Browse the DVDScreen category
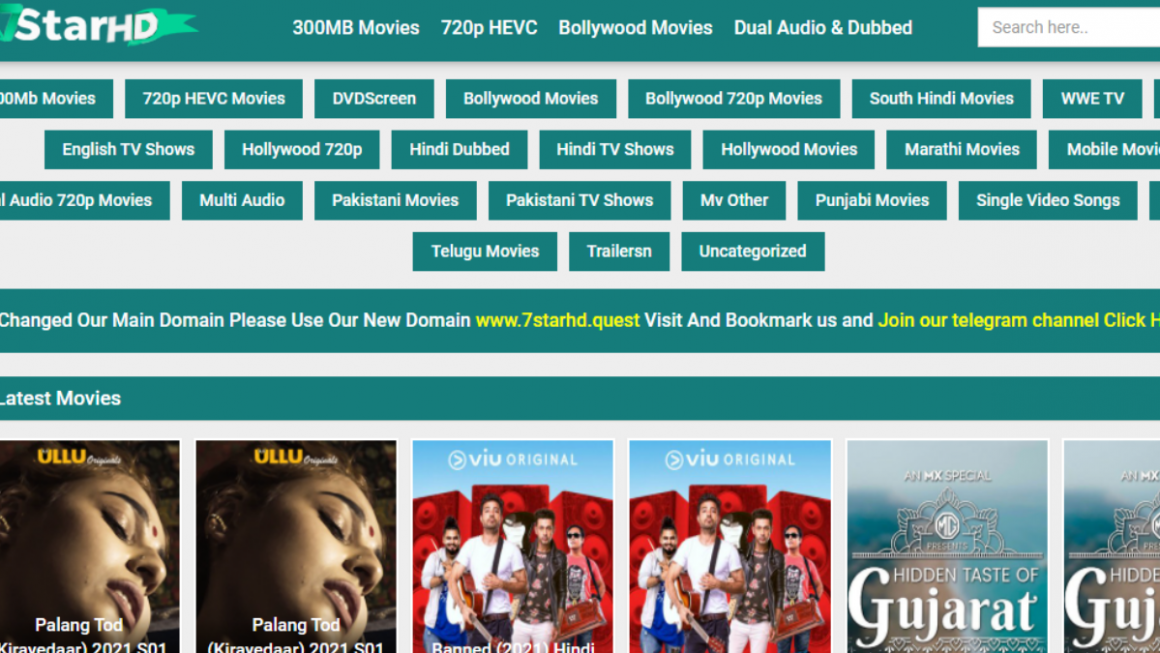Image resolution: width=1160 pixels, height=653 pixels. [x=373, y=98]
